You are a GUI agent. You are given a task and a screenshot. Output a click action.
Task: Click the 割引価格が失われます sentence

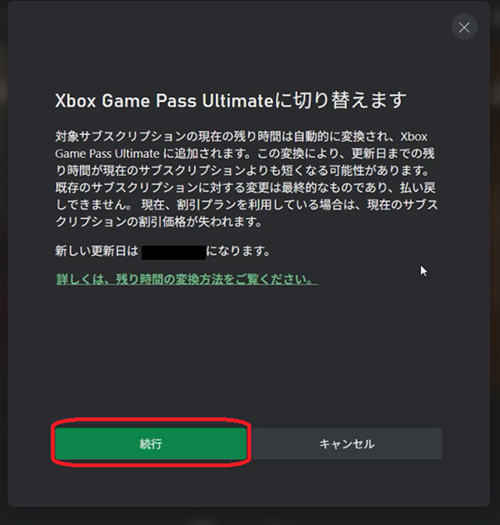159,222
